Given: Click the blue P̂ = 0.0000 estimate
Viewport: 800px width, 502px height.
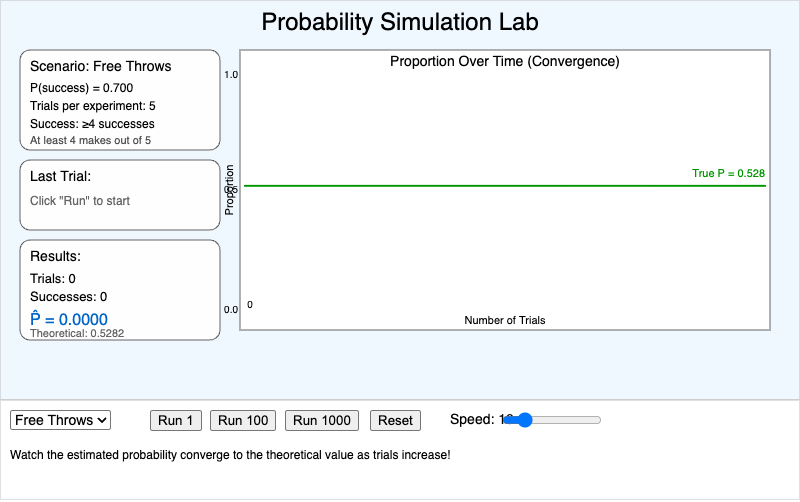Looking at the screenshot, I should (69, 319).
